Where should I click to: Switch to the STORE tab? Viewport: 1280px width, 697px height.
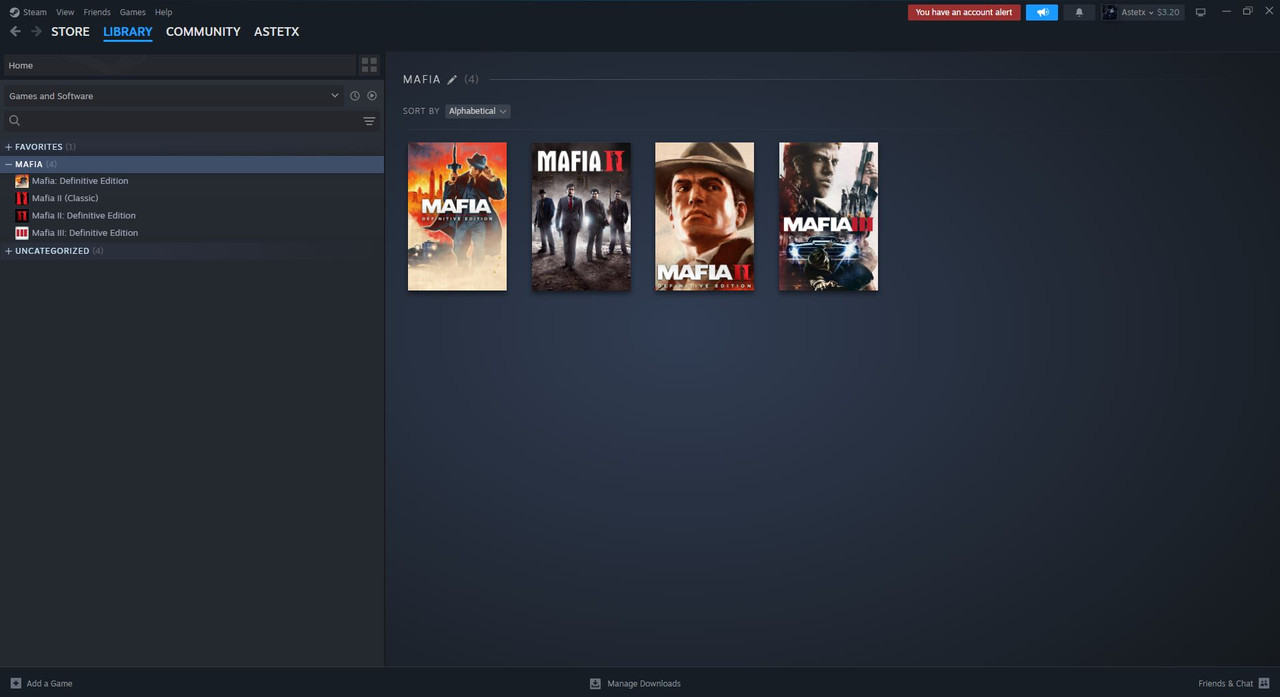click(x=70, y=32)
